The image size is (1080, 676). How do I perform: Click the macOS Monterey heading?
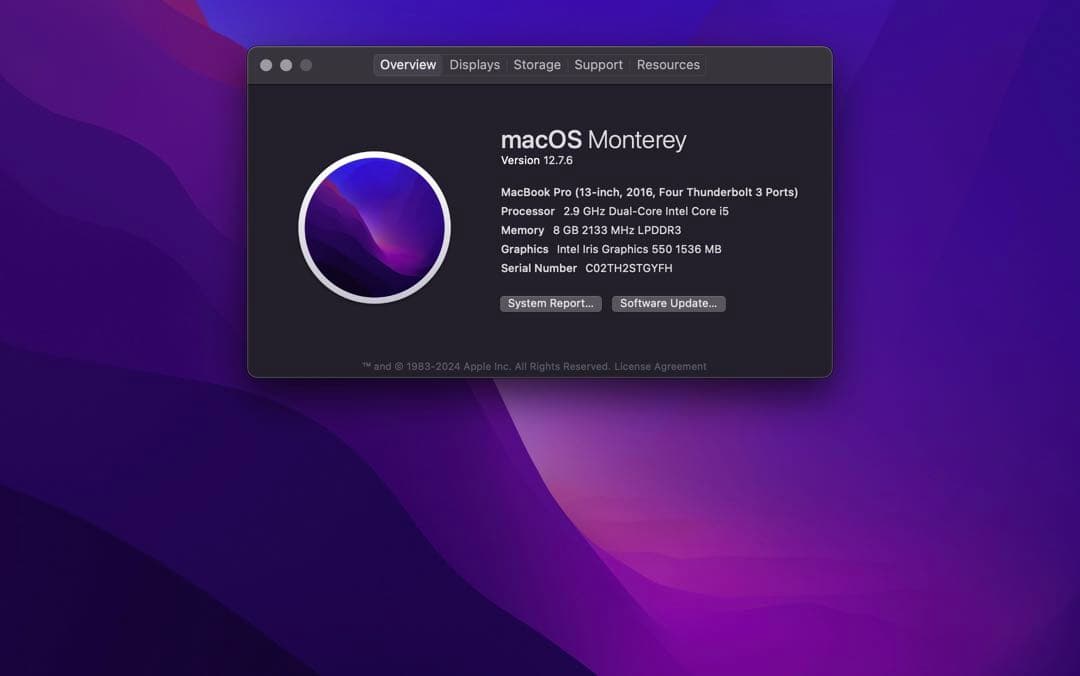(593, 139)
